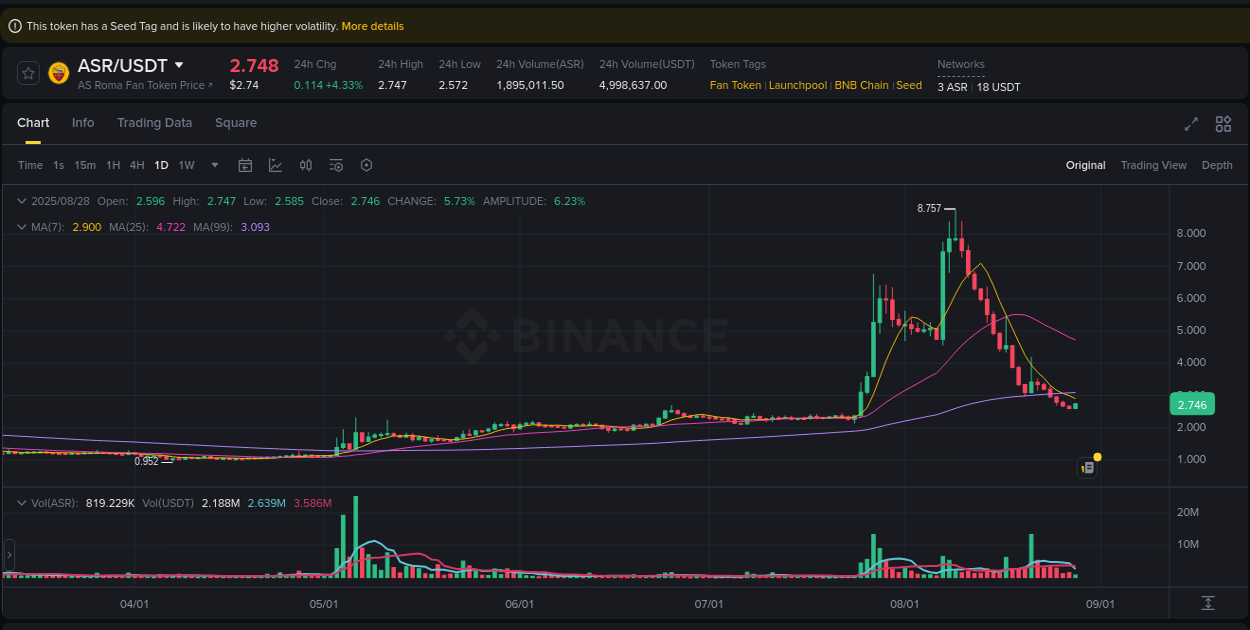
Task: Select the chart overlay/line style icon
Action: pyautogui.click(x=276, y=165)
